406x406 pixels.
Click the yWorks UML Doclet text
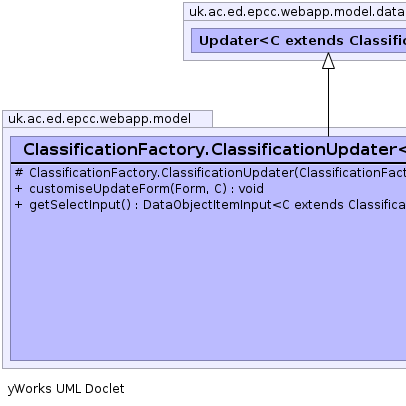66,389
